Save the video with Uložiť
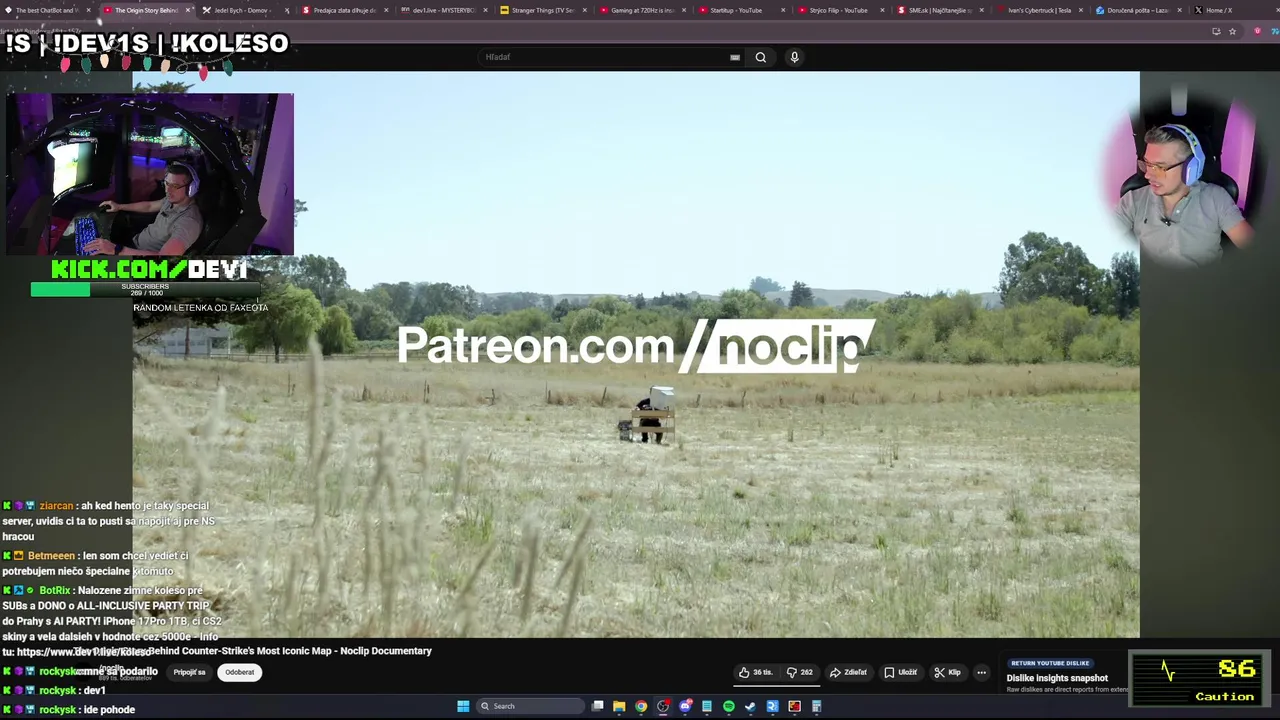 pos(901,672)
